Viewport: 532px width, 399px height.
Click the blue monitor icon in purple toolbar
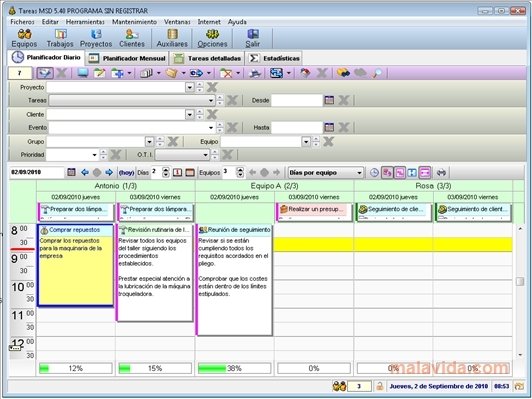click(83, 73)
